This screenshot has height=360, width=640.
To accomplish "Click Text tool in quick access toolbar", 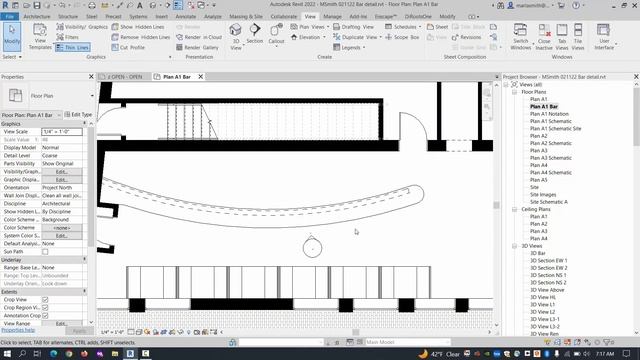I will pyautogui.click(x=140, y=5).
